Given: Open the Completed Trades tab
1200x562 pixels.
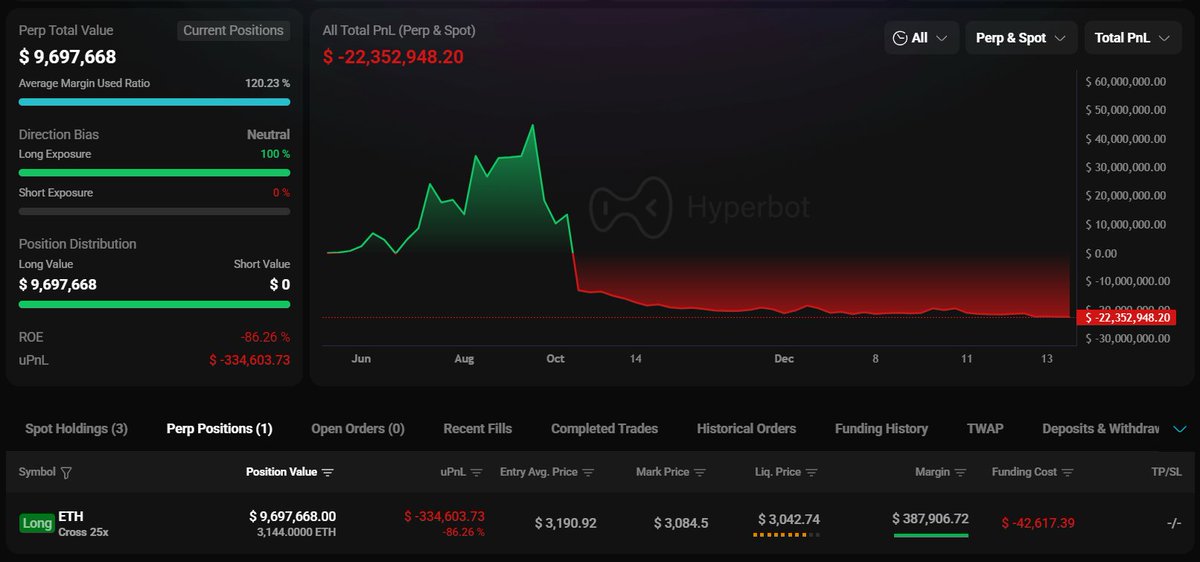Looking at the screenshot, I should coord(604,429).
